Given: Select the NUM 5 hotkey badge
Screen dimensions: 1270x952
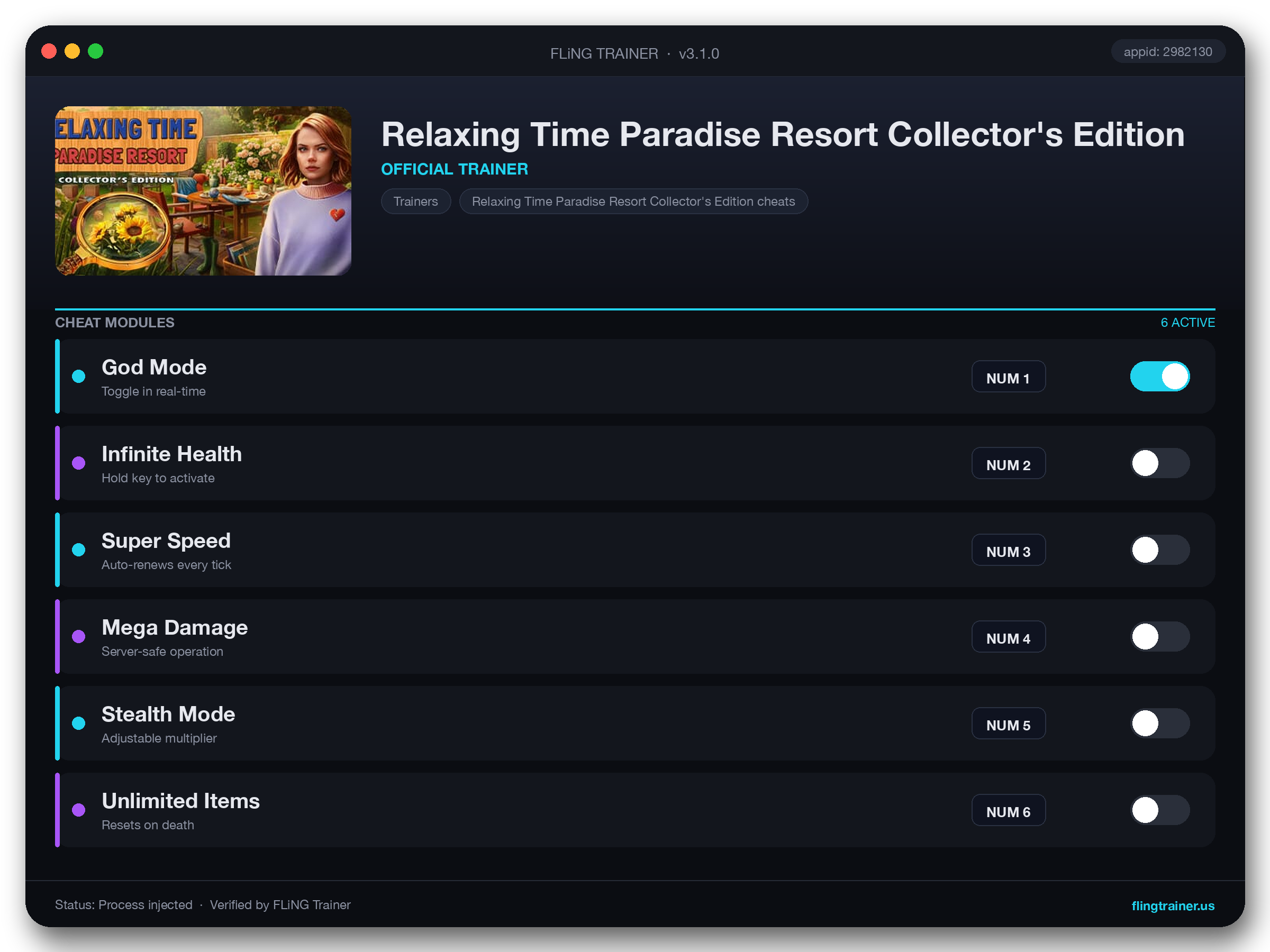Looking at the screenshot, I should (x=1008, y=723).
